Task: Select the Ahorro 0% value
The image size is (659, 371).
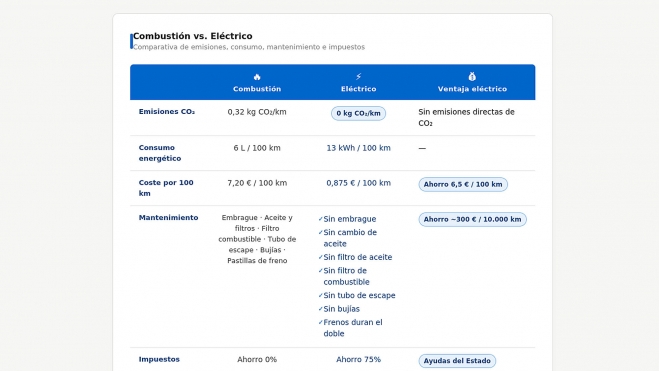Action: point(257,359)
